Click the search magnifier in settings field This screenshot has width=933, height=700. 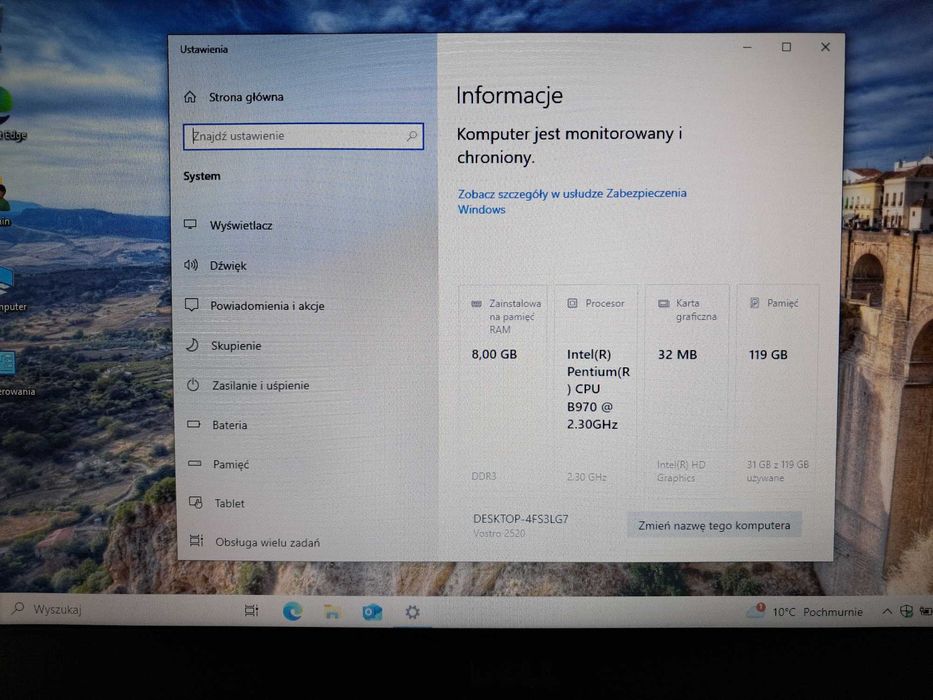(x=412, y=136)
